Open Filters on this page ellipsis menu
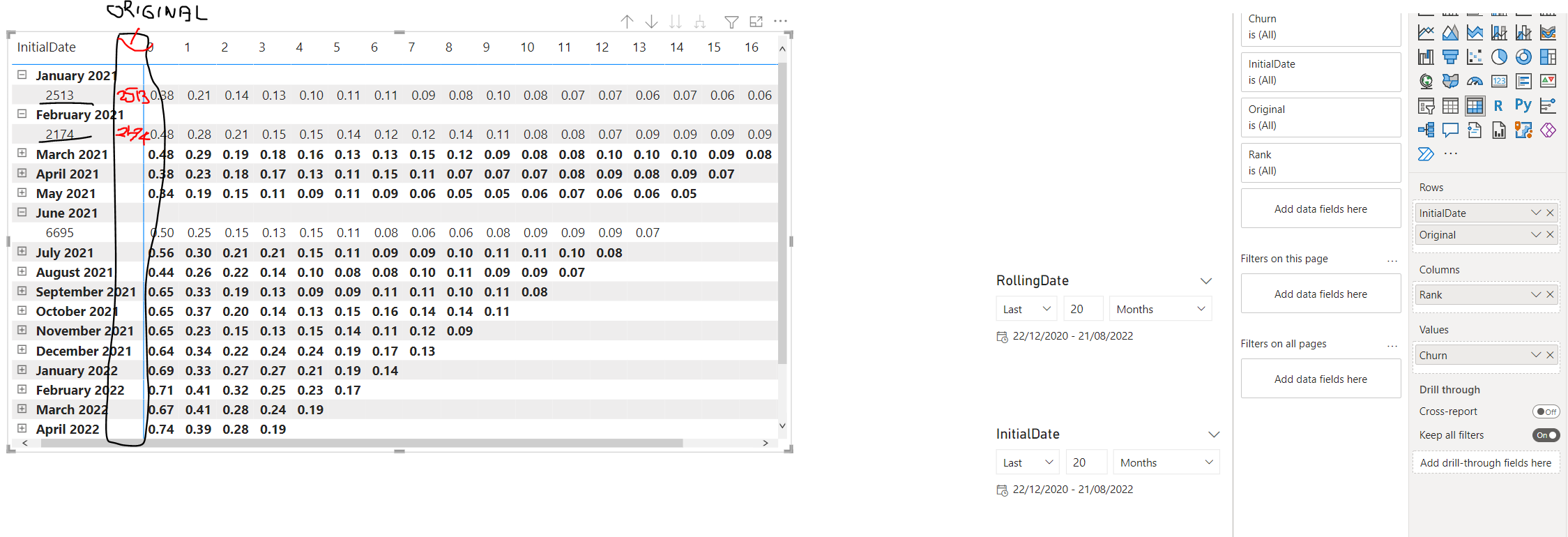 [1392, 260]
